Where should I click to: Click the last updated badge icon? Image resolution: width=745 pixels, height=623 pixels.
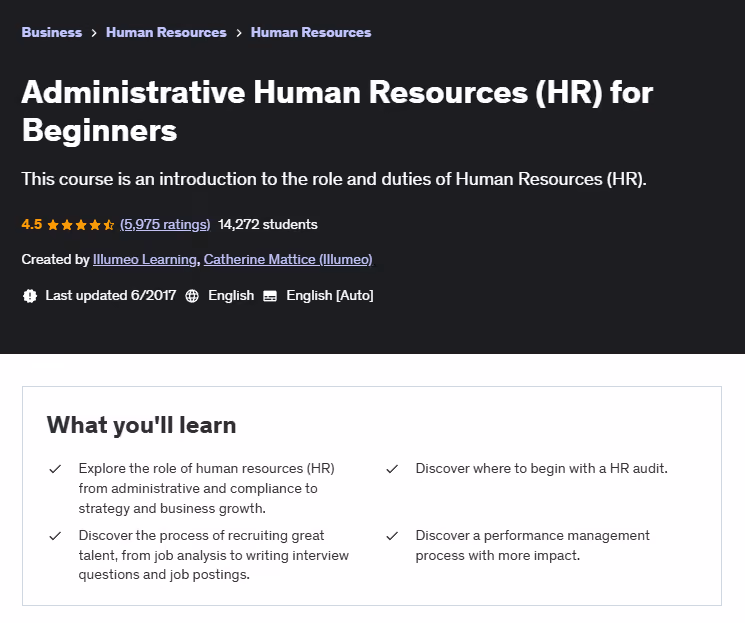coord(30,296)
